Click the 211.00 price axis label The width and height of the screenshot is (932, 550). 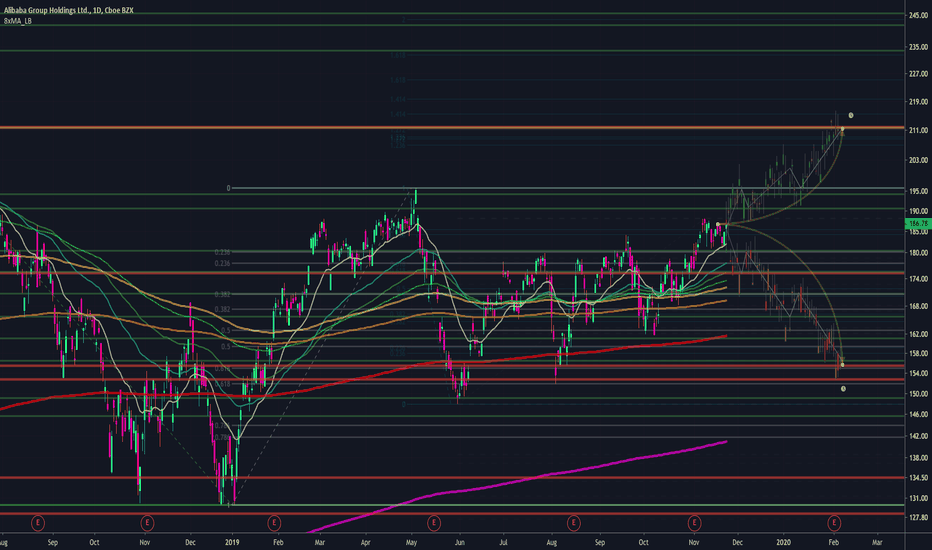918,130
